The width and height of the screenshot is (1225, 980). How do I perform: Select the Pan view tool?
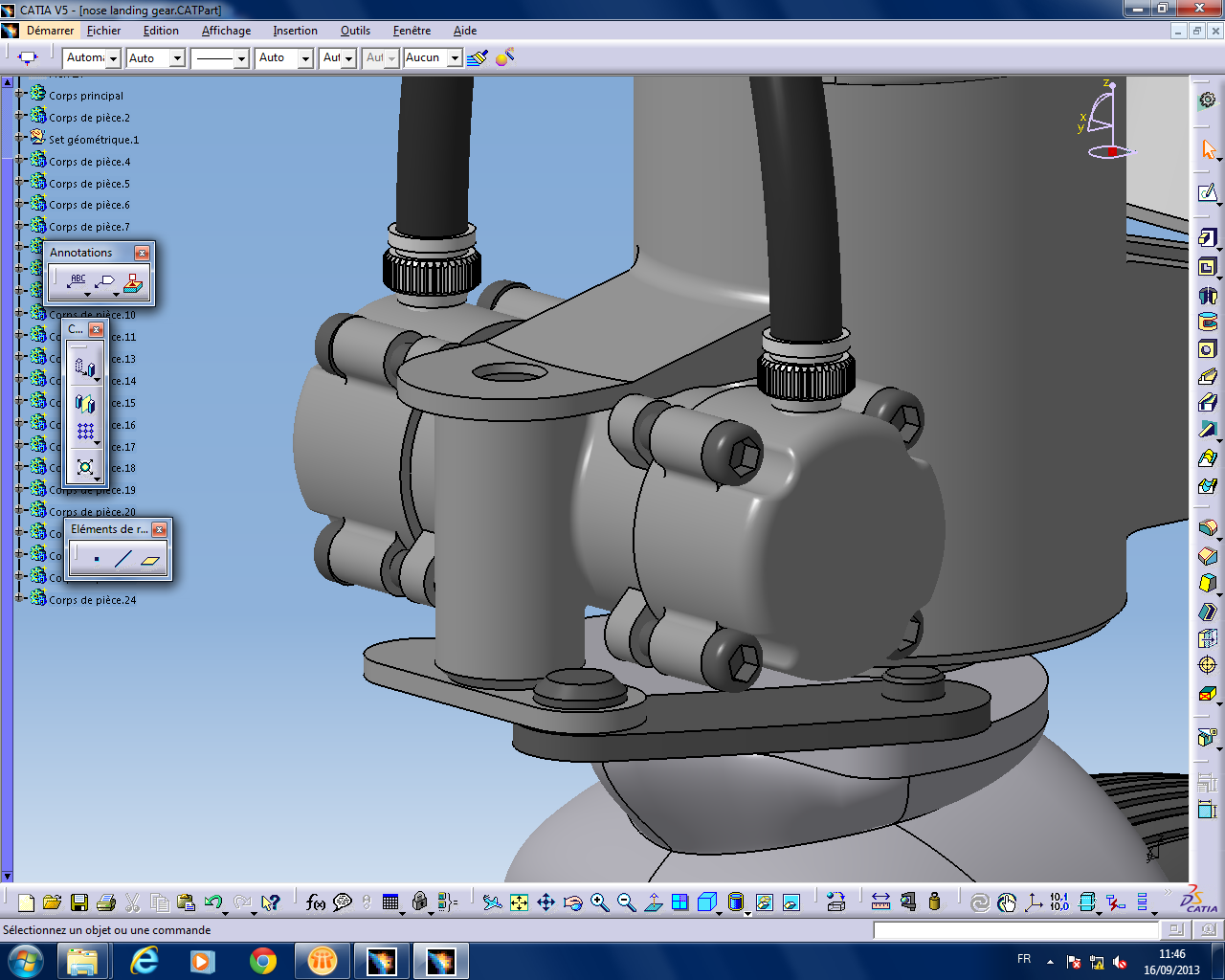click(546, 902)
